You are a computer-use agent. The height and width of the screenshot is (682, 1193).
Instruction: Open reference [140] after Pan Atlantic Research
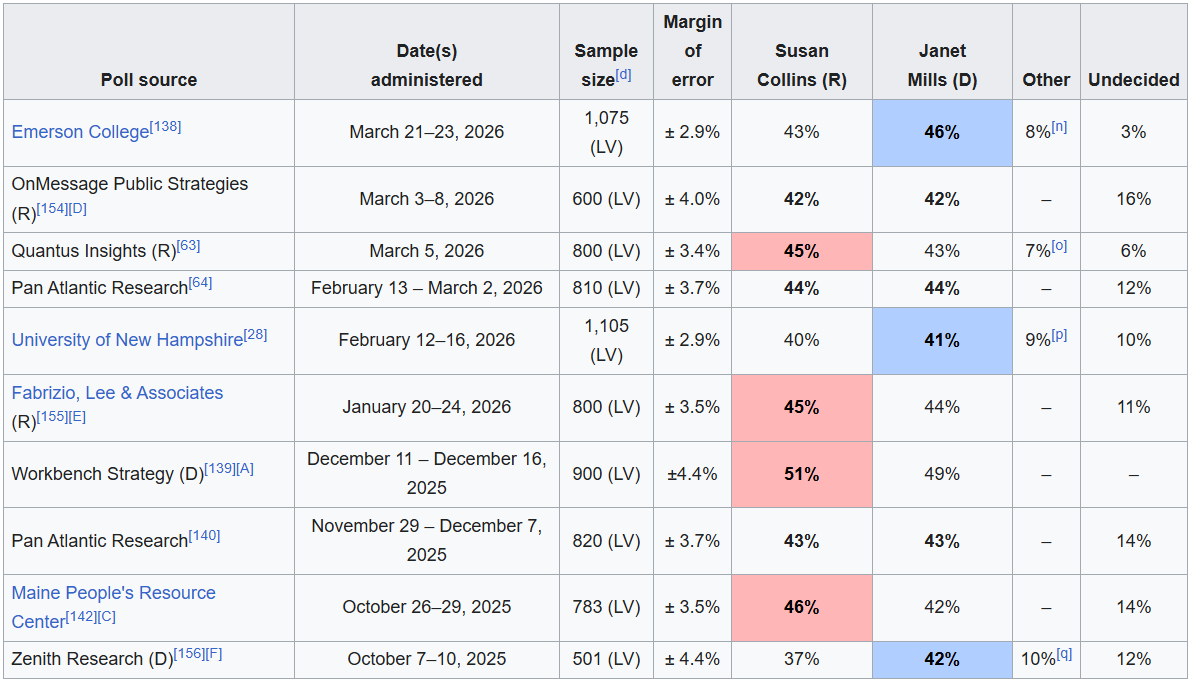(x=204, y=536)
